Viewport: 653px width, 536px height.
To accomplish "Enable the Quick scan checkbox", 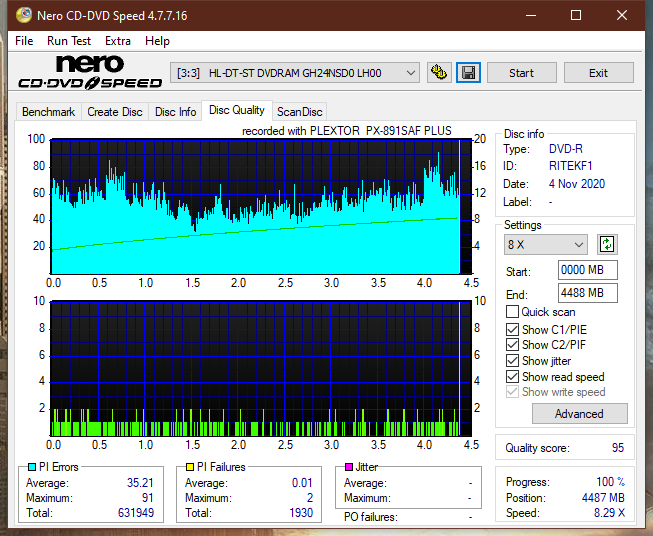I will coord(512,312).
